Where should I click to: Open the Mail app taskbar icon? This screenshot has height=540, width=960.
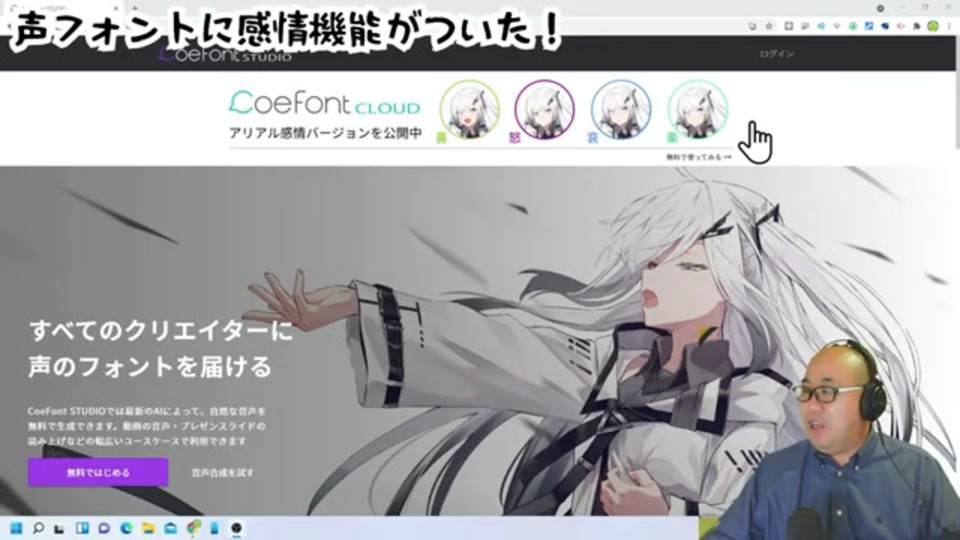point(171,528)
